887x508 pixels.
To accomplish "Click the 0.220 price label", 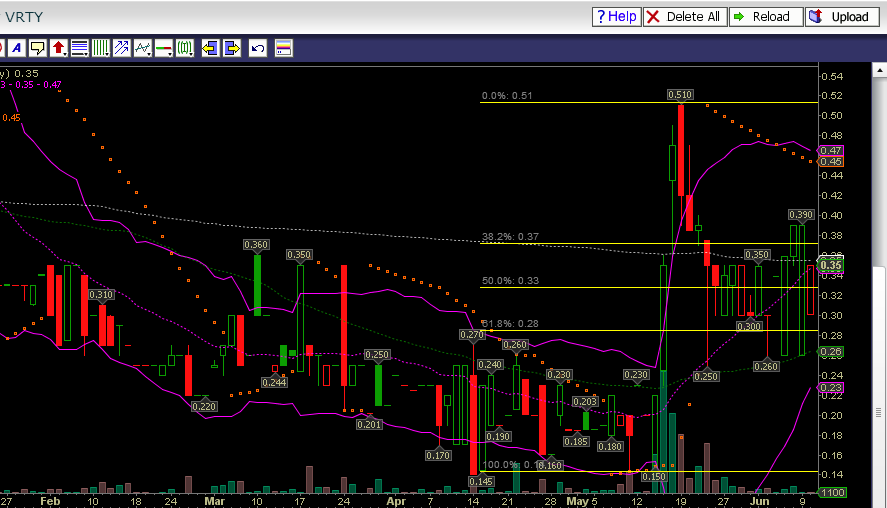I will tap(204, 406).
